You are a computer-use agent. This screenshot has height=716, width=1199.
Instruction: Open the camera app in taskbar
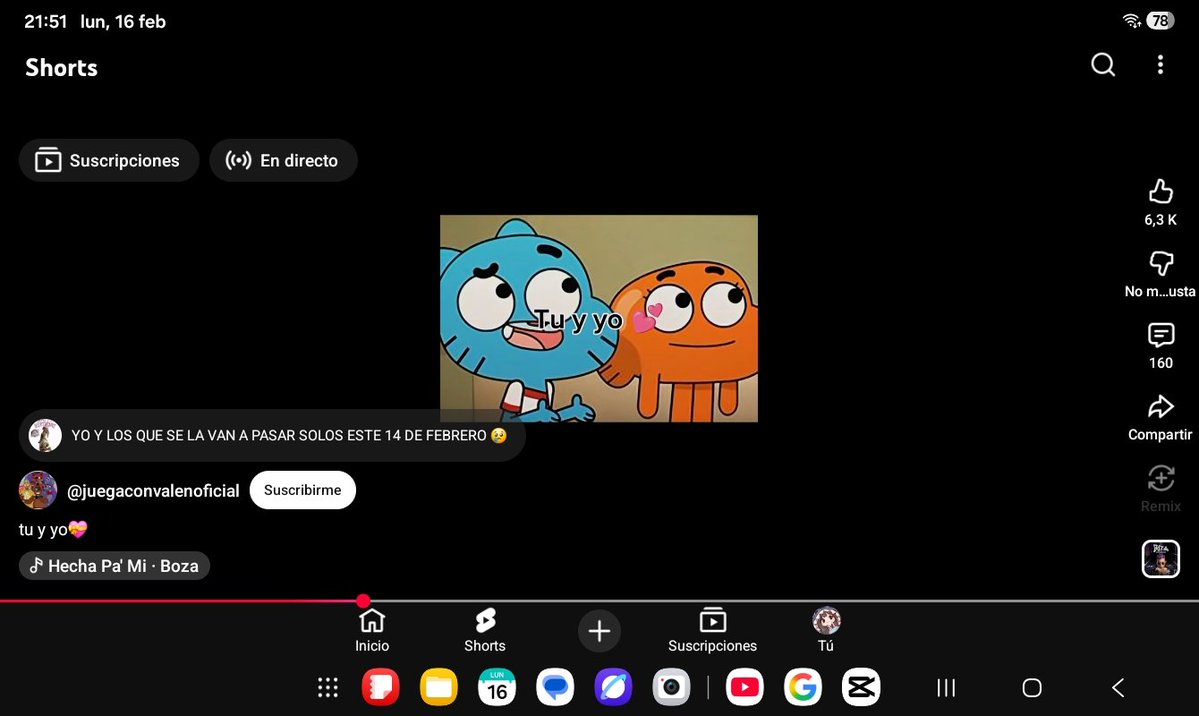pos(671,688)
